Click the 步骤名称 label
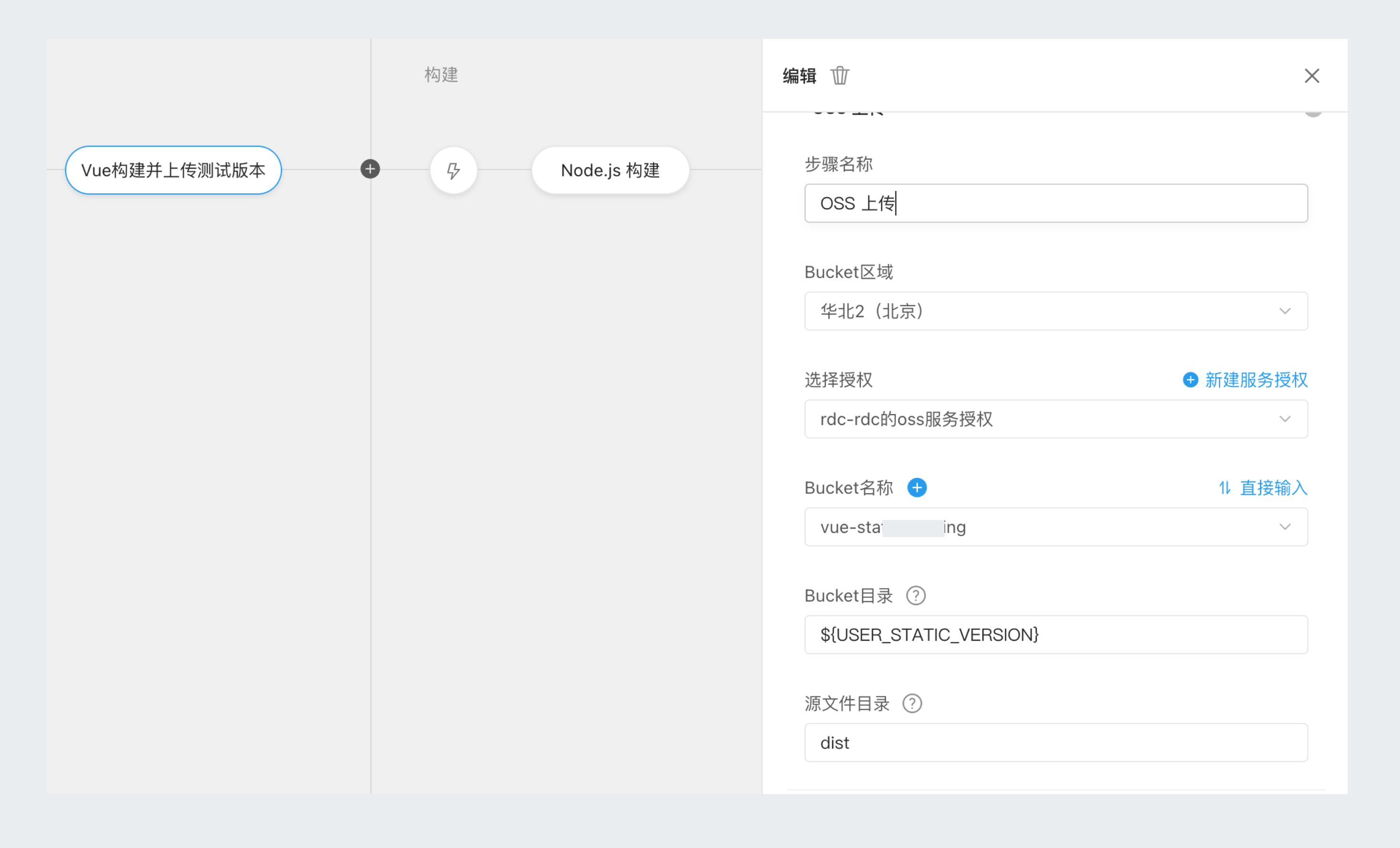The width and height of the screenshot is (1400, 848). (x=838, y=164)
